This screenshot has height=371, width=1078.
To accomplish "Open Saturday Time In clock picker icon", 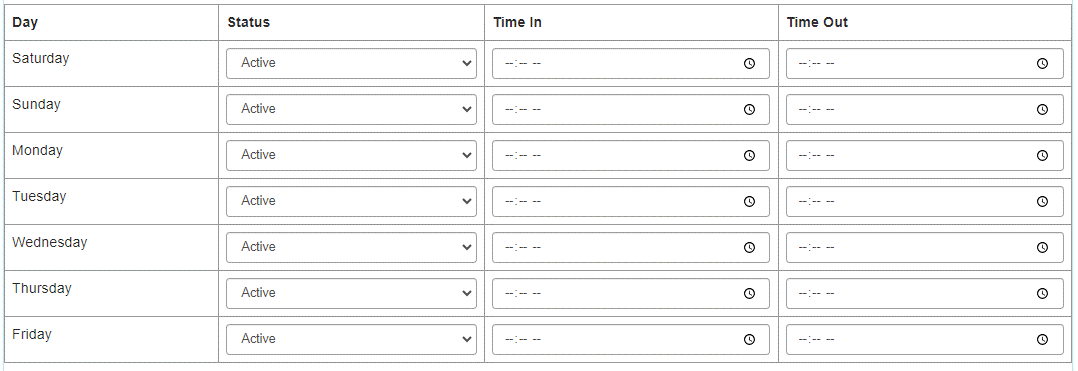I will (749, 63).
